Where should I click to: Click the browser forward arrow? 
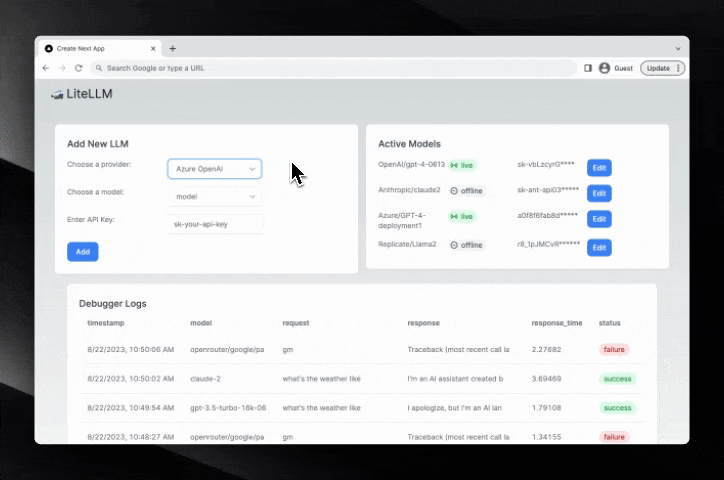pyautogui.click(x=62, y=68)
